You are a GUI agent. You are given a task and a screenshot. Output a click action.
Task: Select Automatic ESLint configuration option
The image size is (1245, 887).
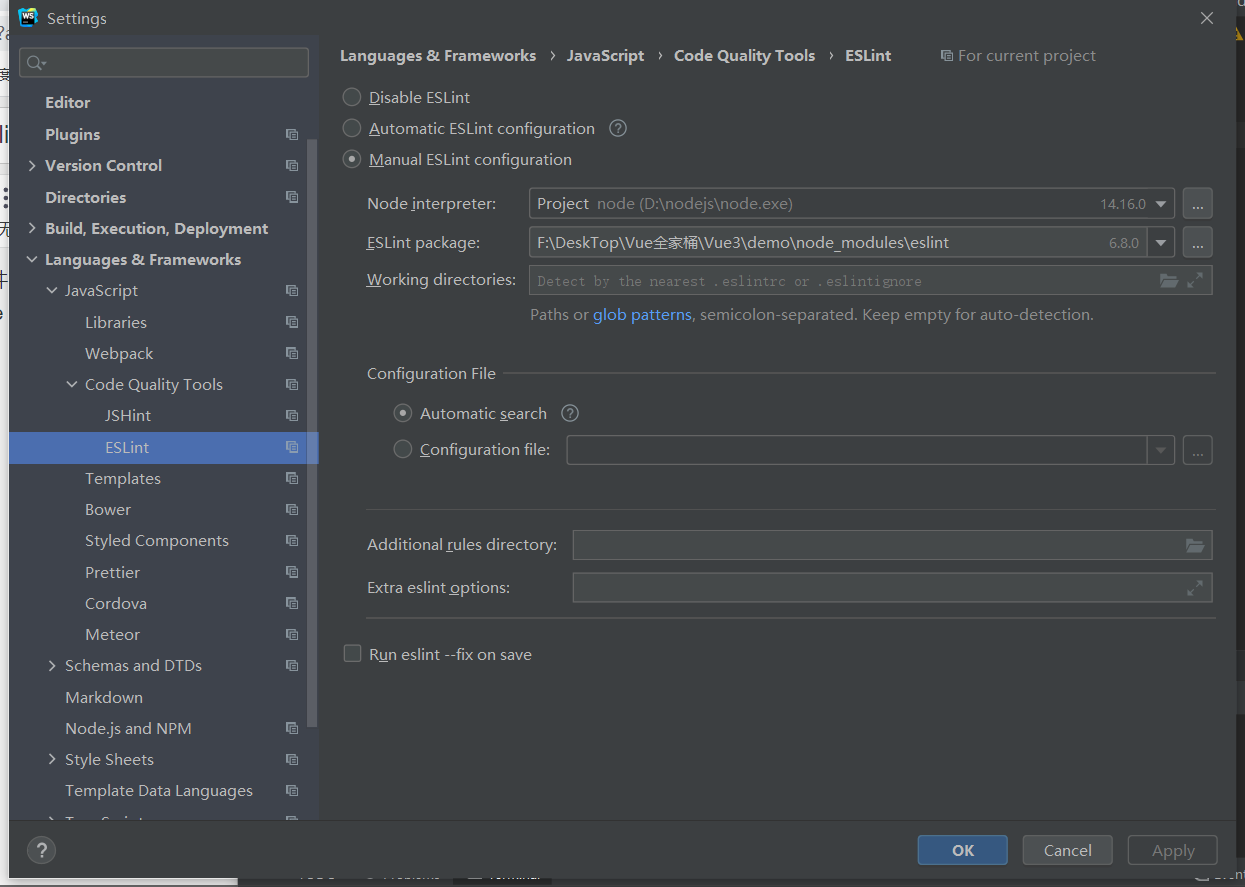coord(352,128)
